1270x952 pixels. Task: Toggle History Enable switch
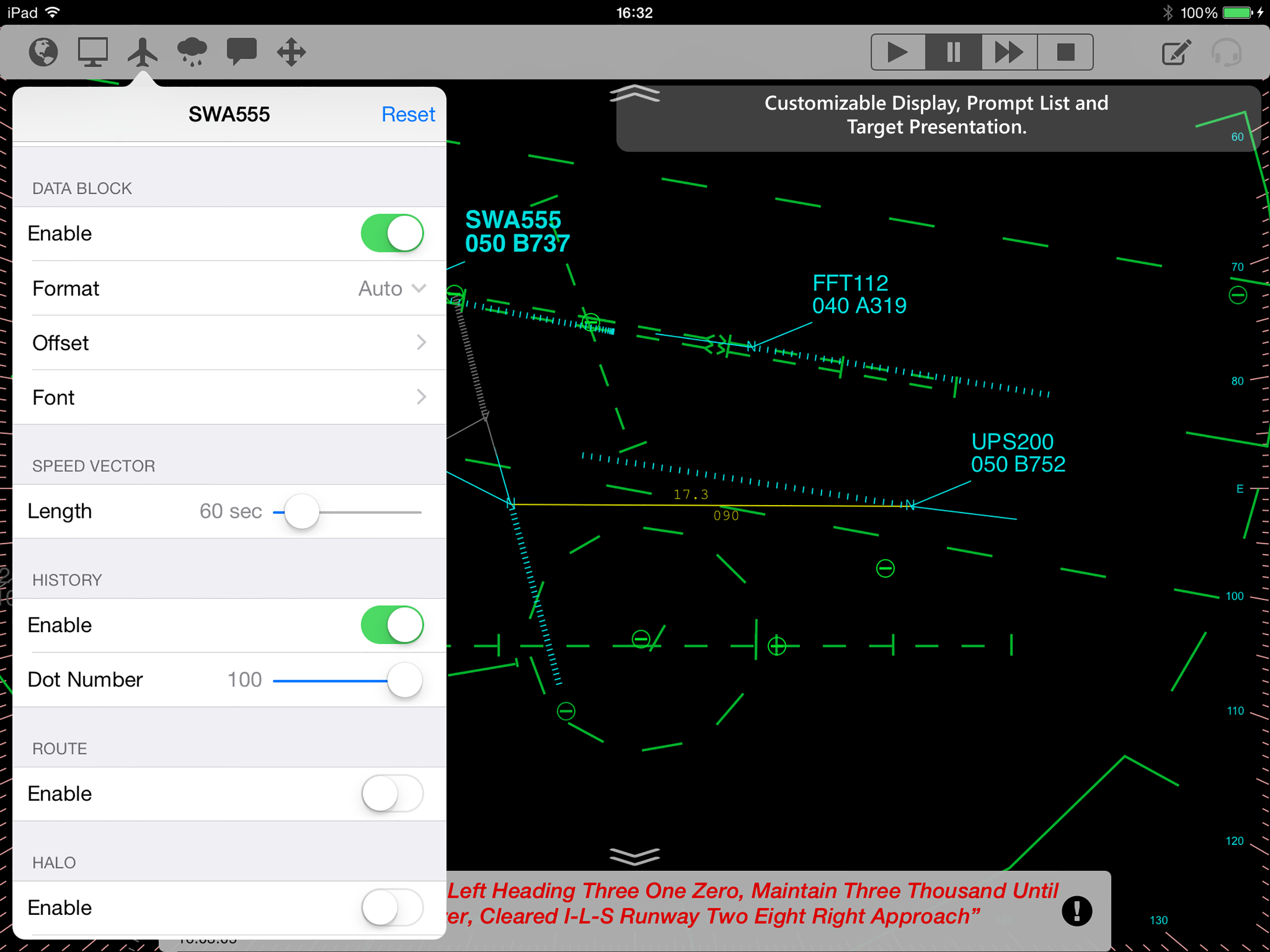(x=392, y=625)
